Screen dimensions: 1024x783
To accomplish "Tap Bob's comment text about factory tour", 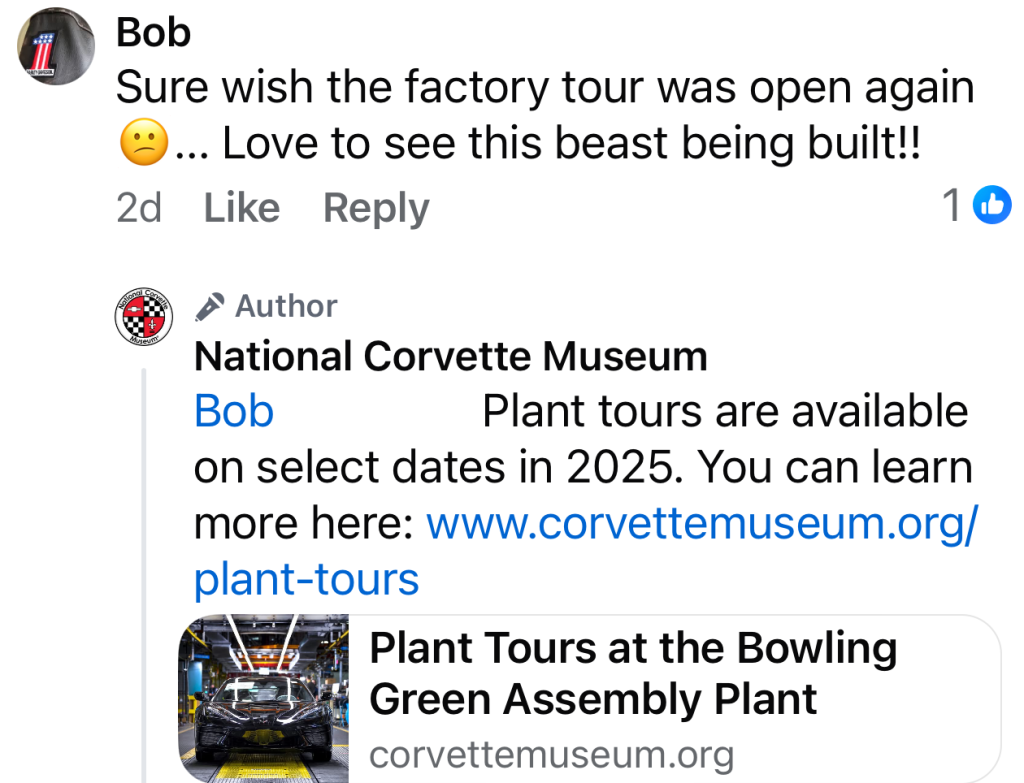I will (545, 90).
